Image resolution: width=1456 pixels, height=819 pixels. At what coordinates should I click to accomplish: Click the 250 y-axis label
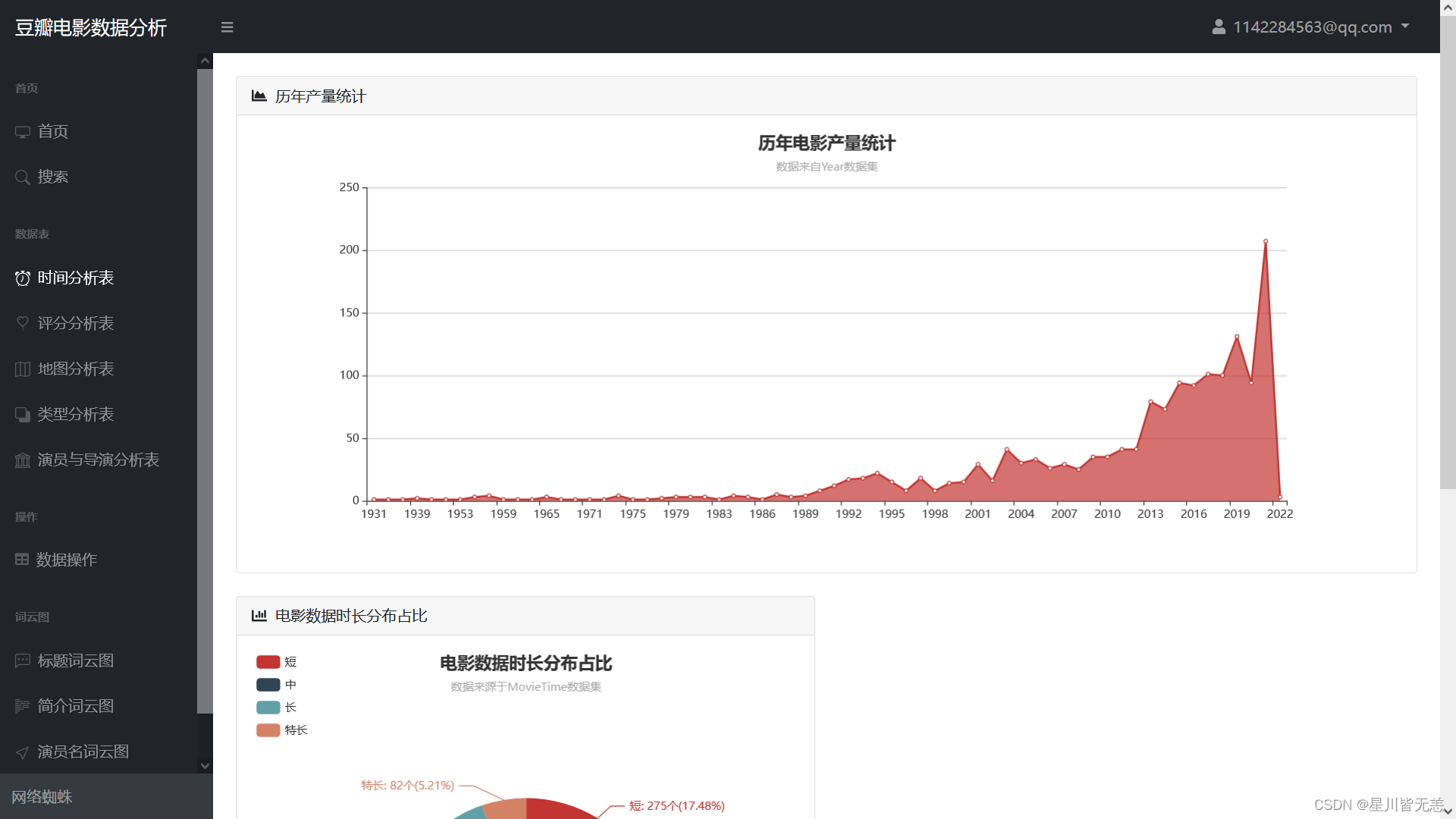(x=350, y=187)
